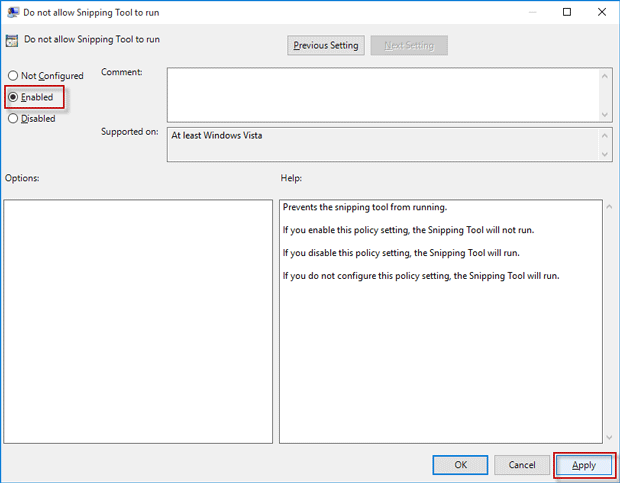Confirm with the OK button
620x483 pixels.
pyautogui.click(x=460, y=465)
